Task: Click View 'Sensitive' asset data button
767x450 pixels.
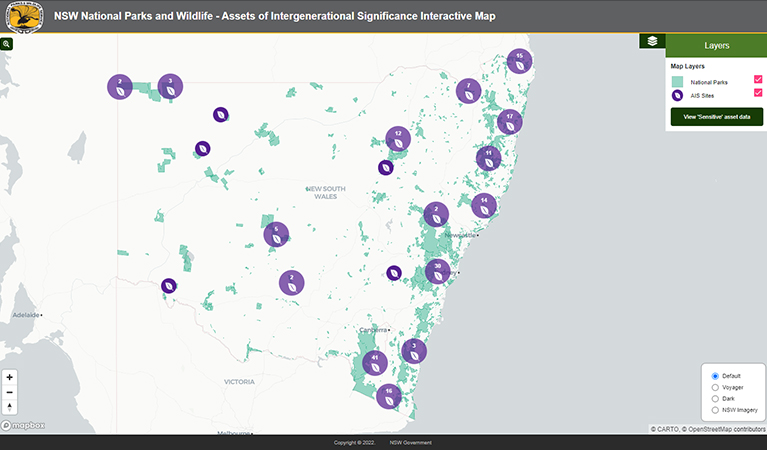Action: (x=717, y=117)
